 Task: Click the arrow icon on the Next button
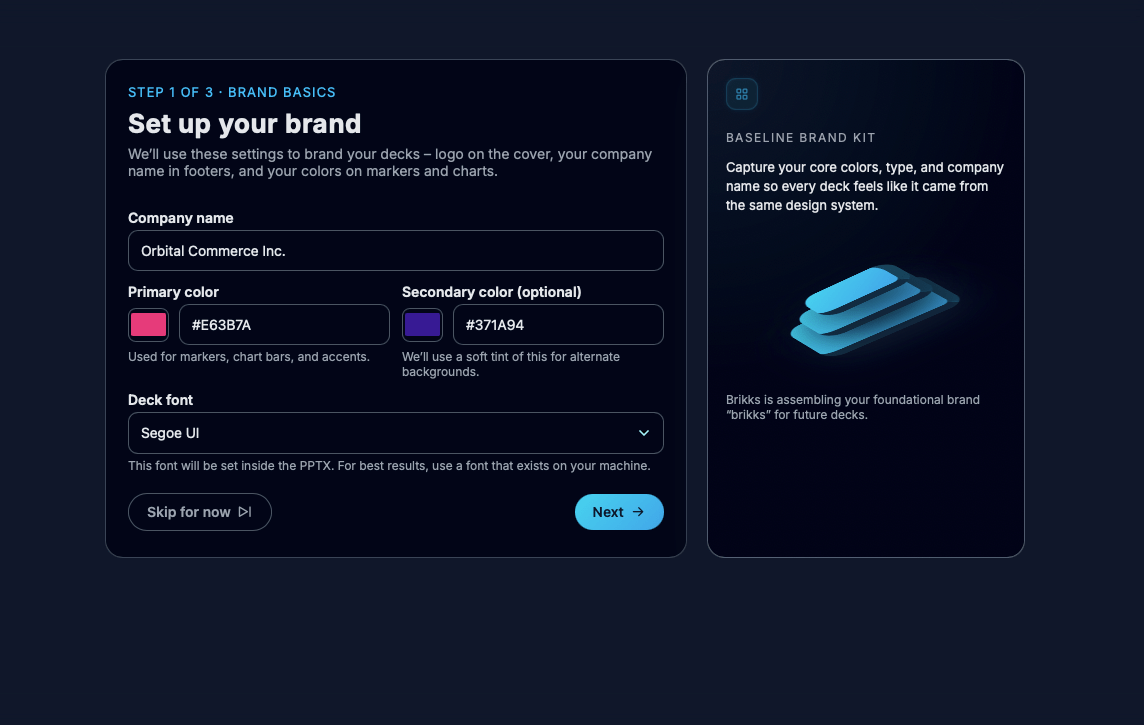click(x=640, y=511)
